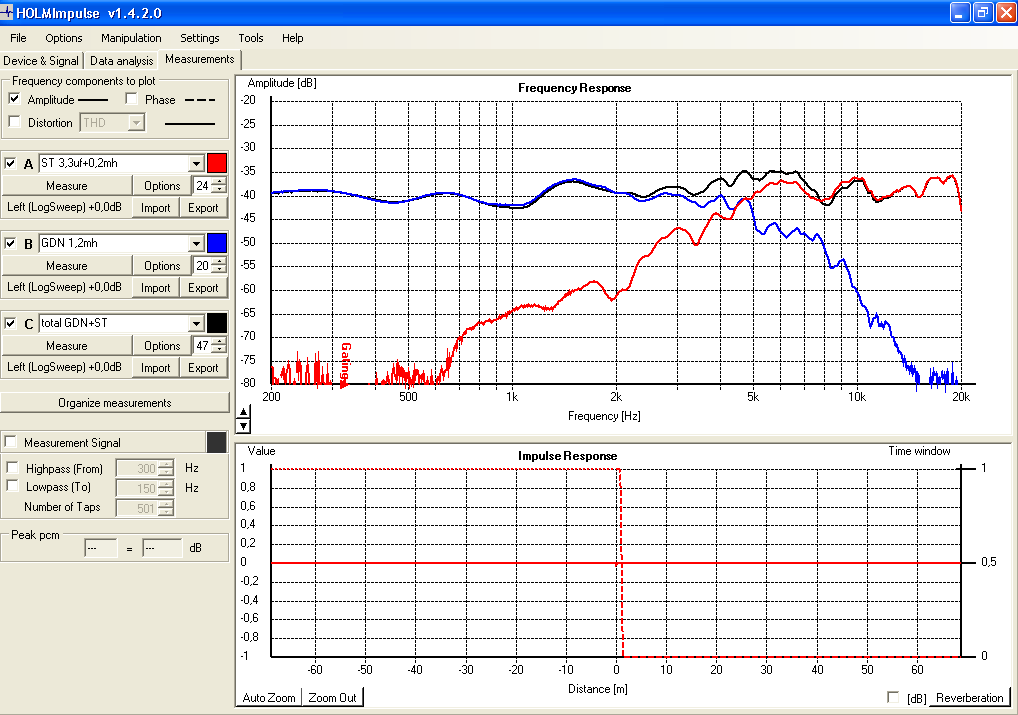Click Options for slot A
Image resolution: width=1018 pixels, height=715 pixels.
tap(162, 186)
